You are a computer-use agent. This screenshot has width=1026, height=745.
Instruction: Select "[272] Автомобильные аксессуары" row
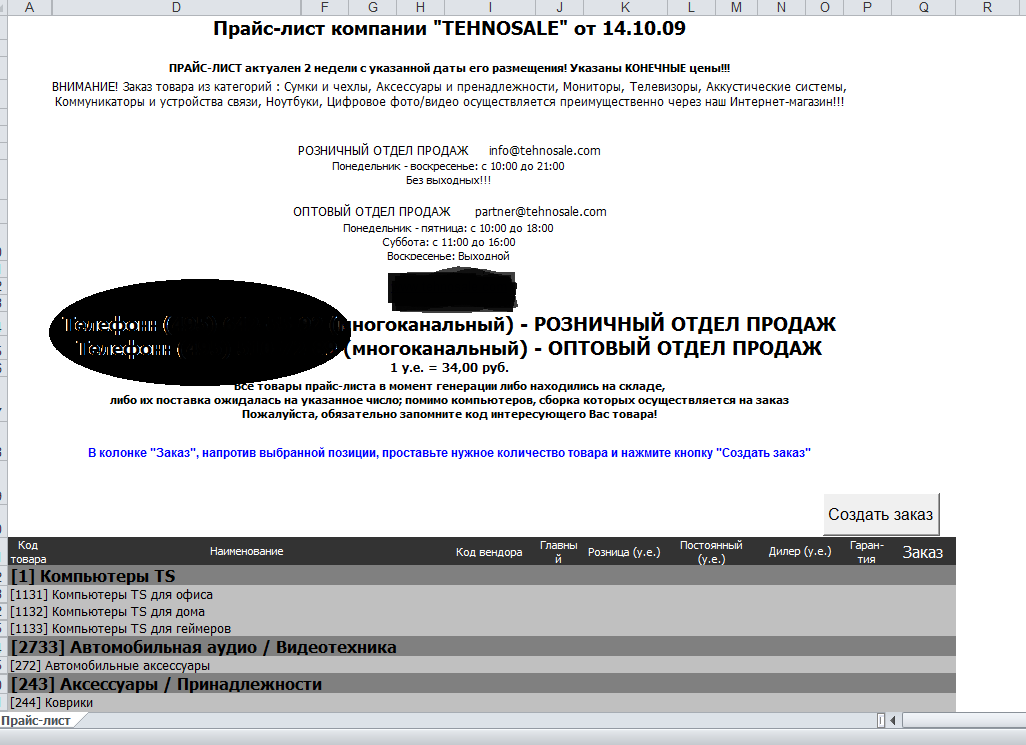click(110, 666)
